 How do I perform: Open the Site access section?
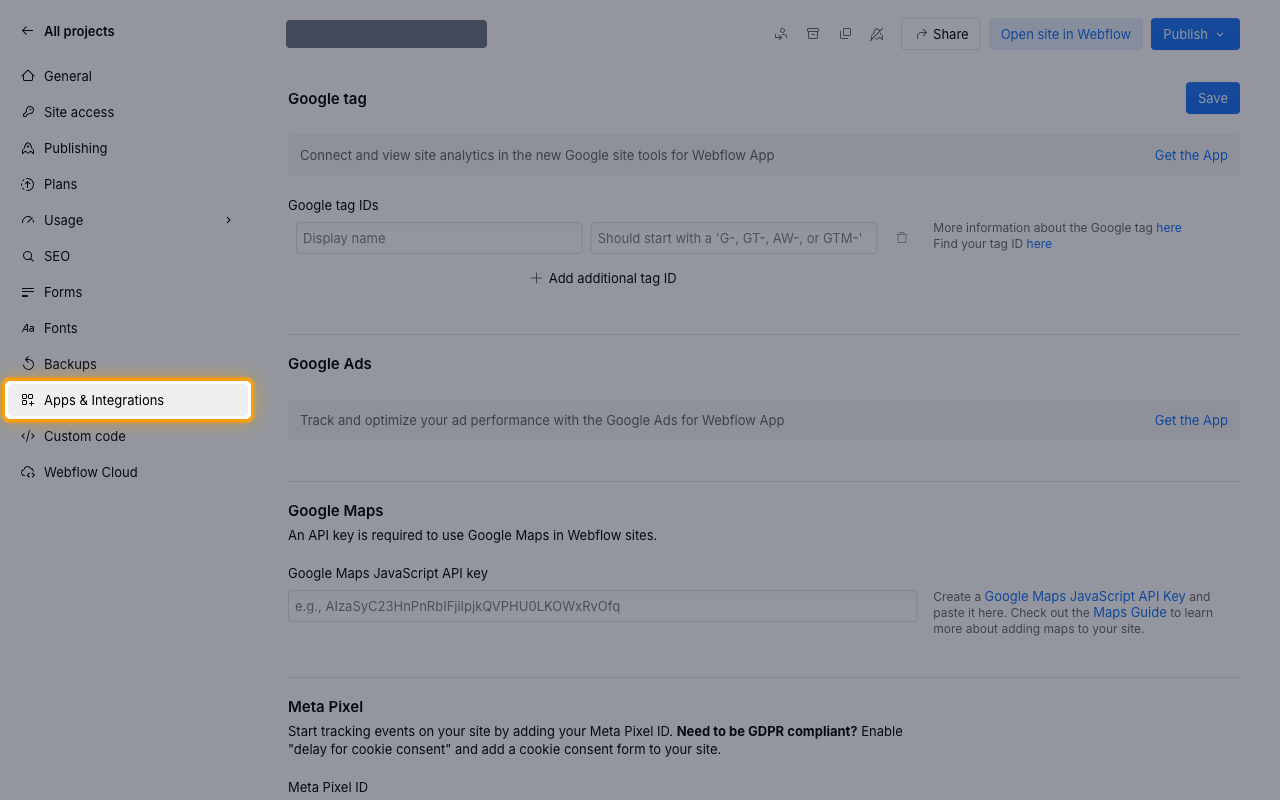128,112
